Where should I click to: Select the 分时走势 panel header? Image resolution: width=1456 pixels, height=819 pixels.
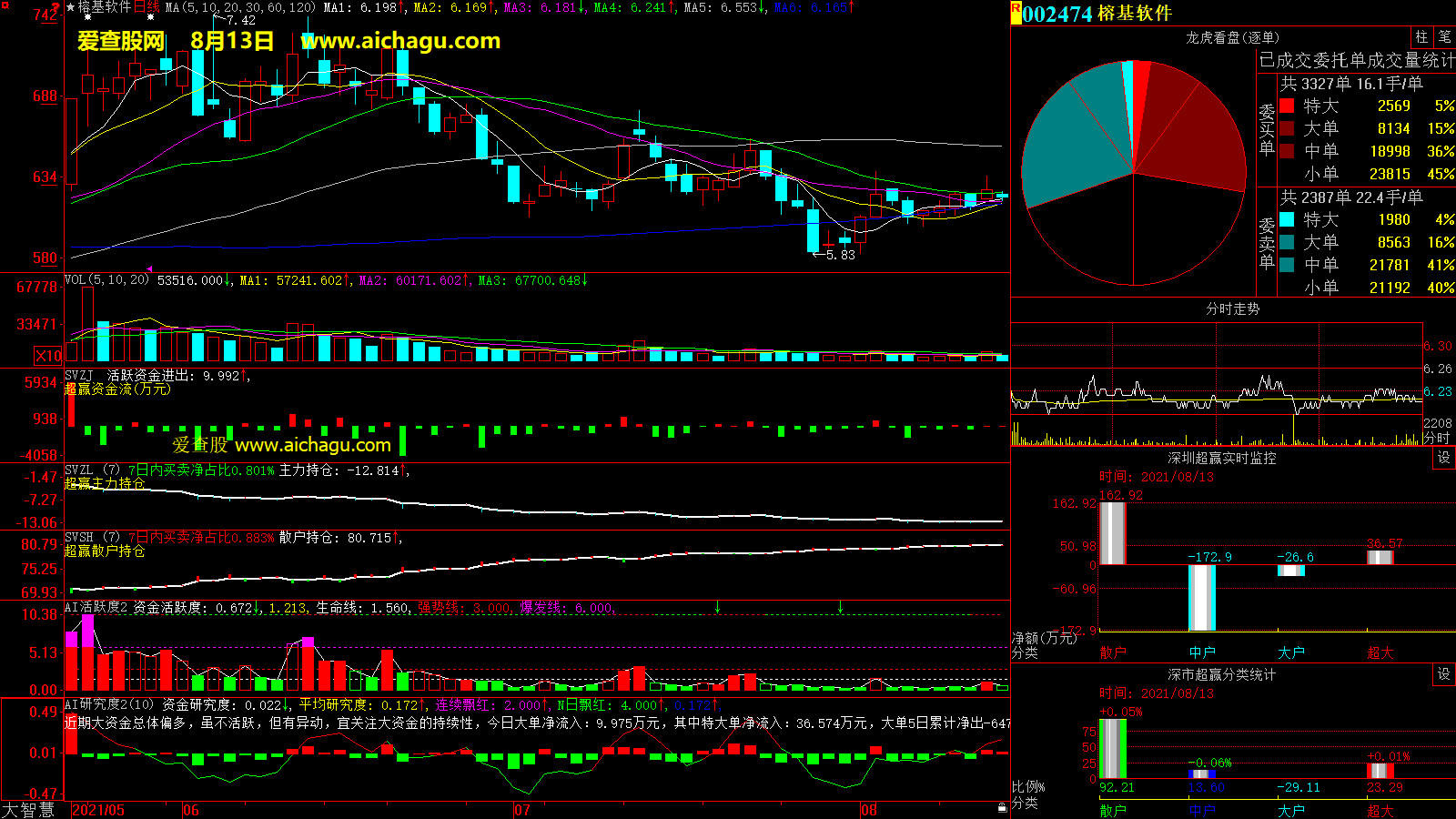coord(1232,309)
